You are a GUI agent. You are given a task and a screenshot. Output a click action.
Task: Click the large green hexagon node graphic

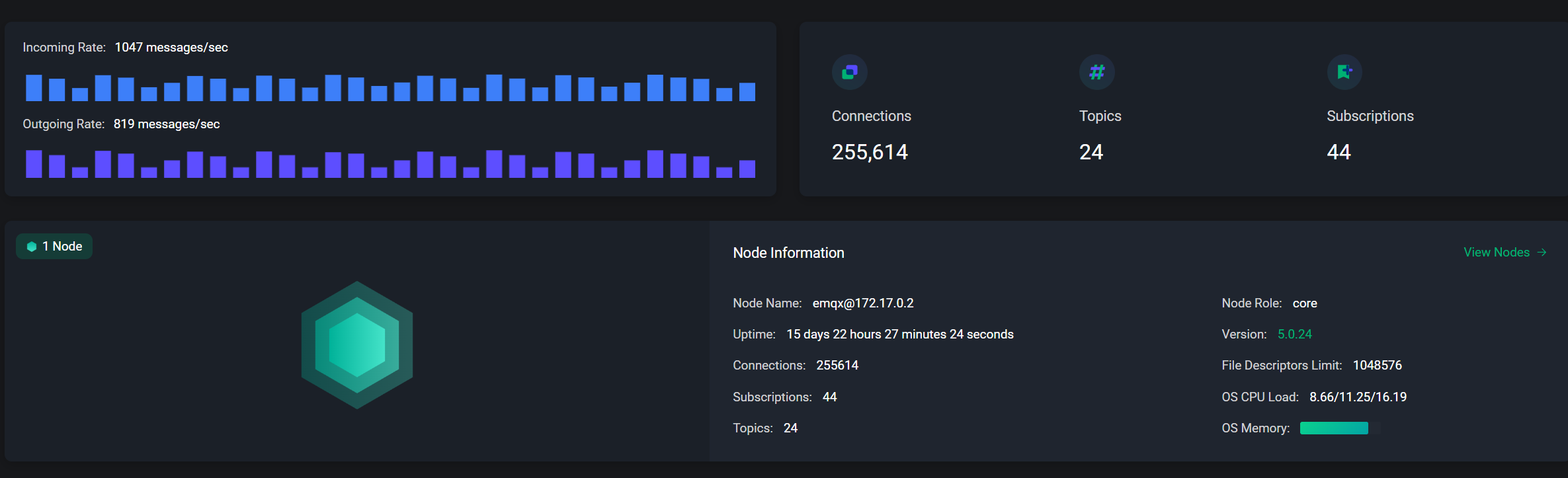click(357, 345)
